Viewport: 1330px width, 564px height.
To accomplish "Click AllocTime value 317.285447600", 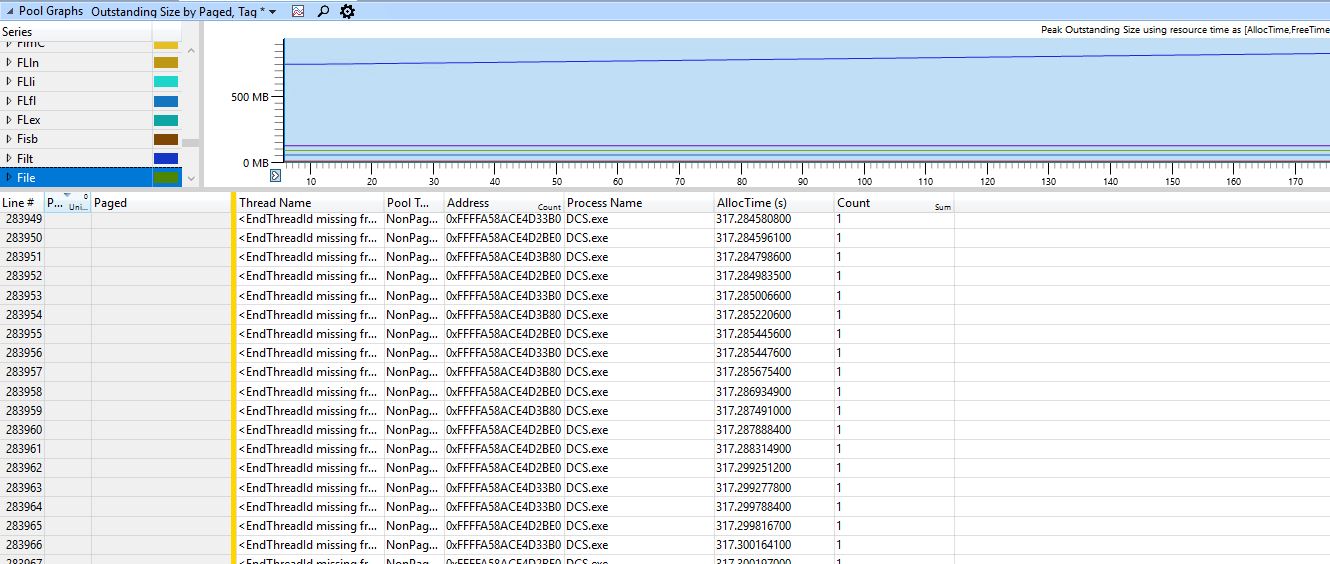I will tap(754, 353).
